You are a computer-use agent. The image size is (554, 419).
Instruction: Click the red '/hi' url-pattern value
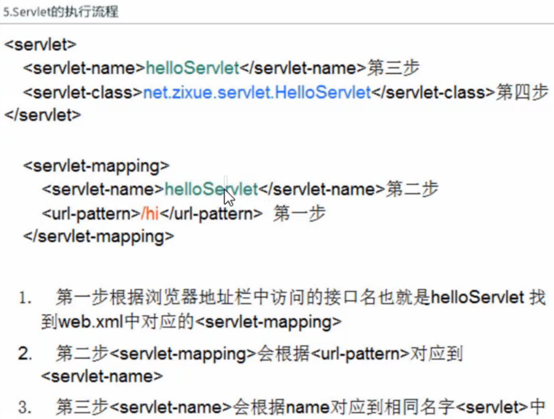(150, 214)
